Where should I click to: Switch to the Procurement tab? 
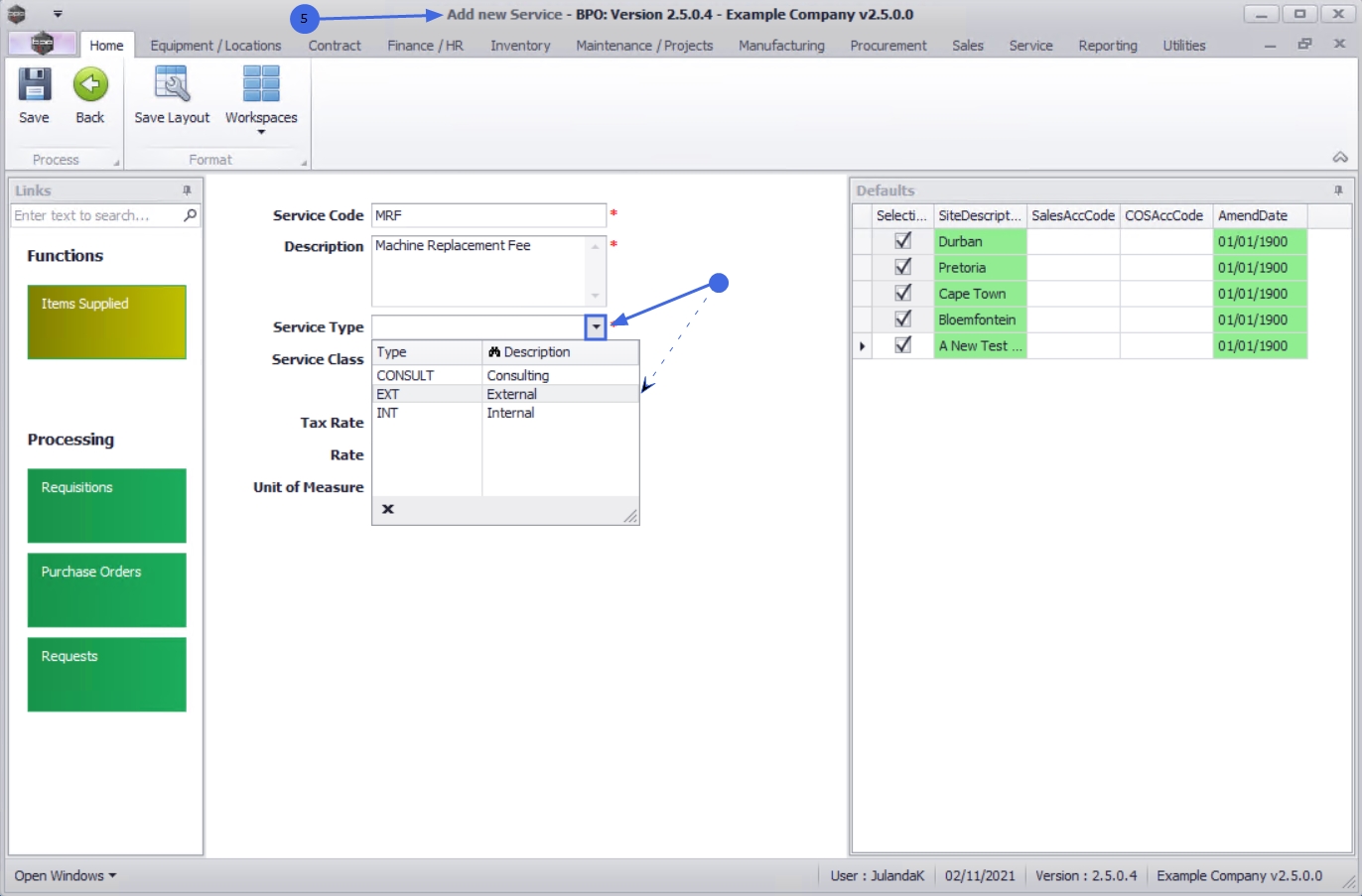point(888,46)
